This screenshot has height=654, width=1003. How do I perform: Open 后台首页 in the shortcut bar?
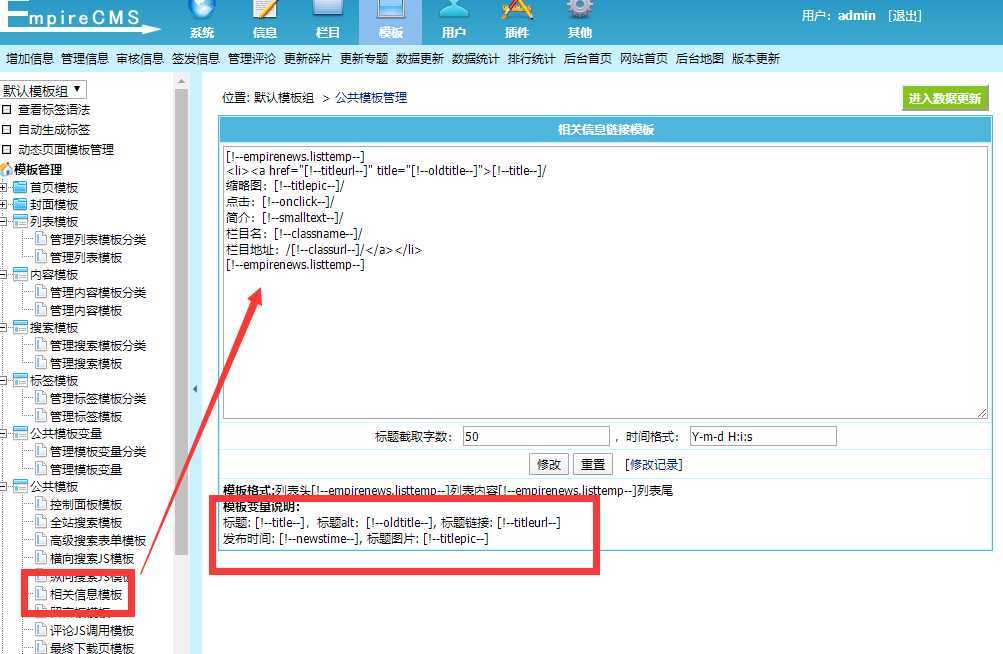[x=588, y=59]
